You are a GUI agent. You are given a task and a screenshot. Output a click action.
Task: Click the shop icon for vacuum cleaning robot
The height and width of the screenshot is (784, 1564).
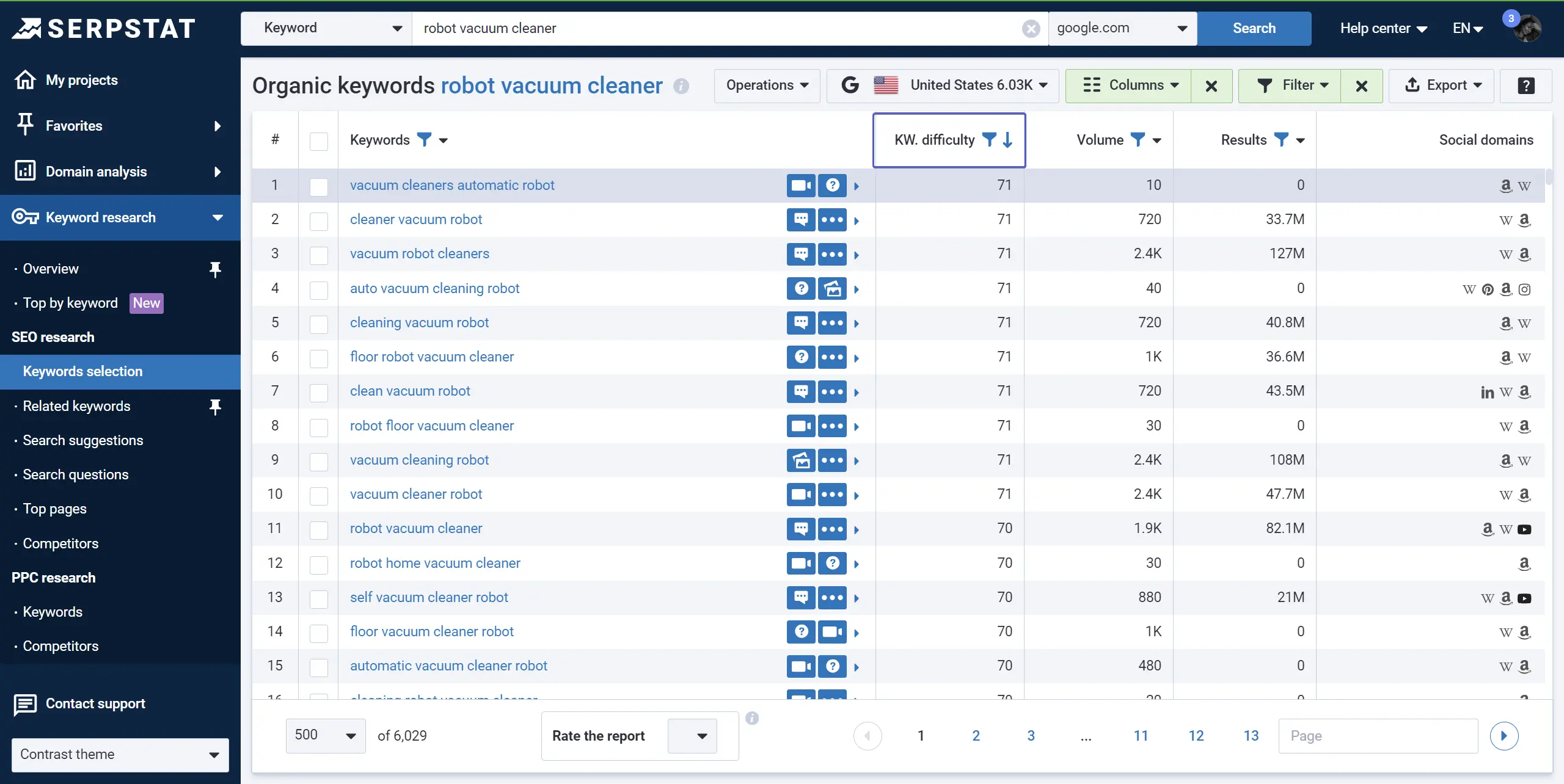(801, 460)
